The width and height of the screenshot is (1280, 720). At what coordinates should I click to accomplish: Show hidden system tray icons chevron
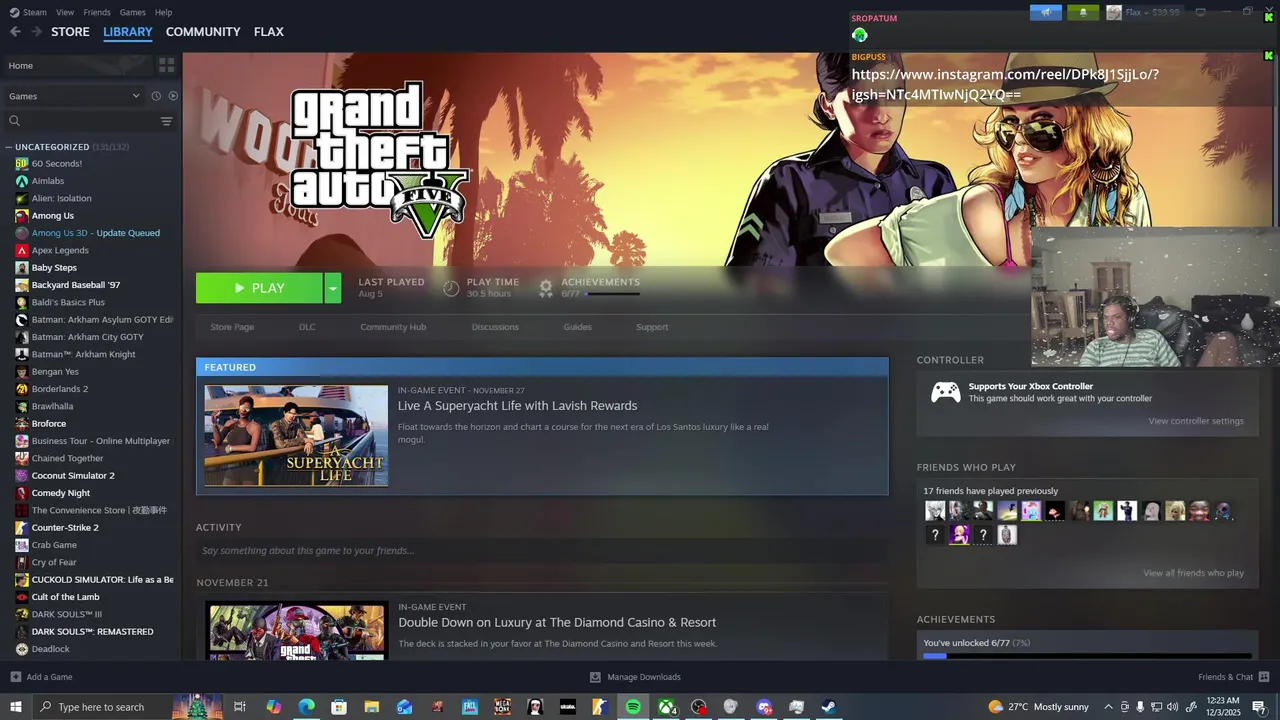(x=1108, y=707)
